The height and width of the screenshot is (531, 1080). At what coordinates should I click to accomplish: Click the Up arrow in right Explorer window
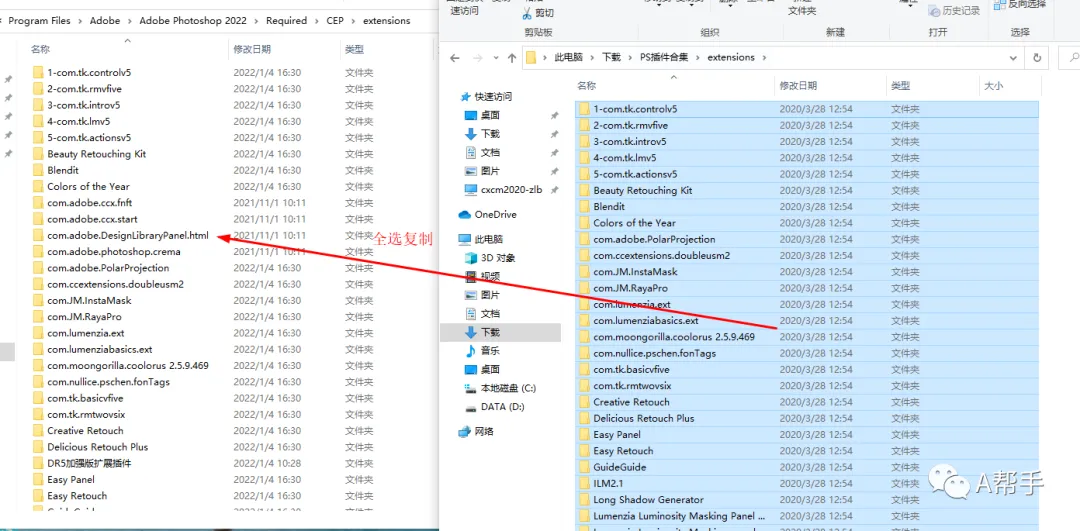coord(512,59)
